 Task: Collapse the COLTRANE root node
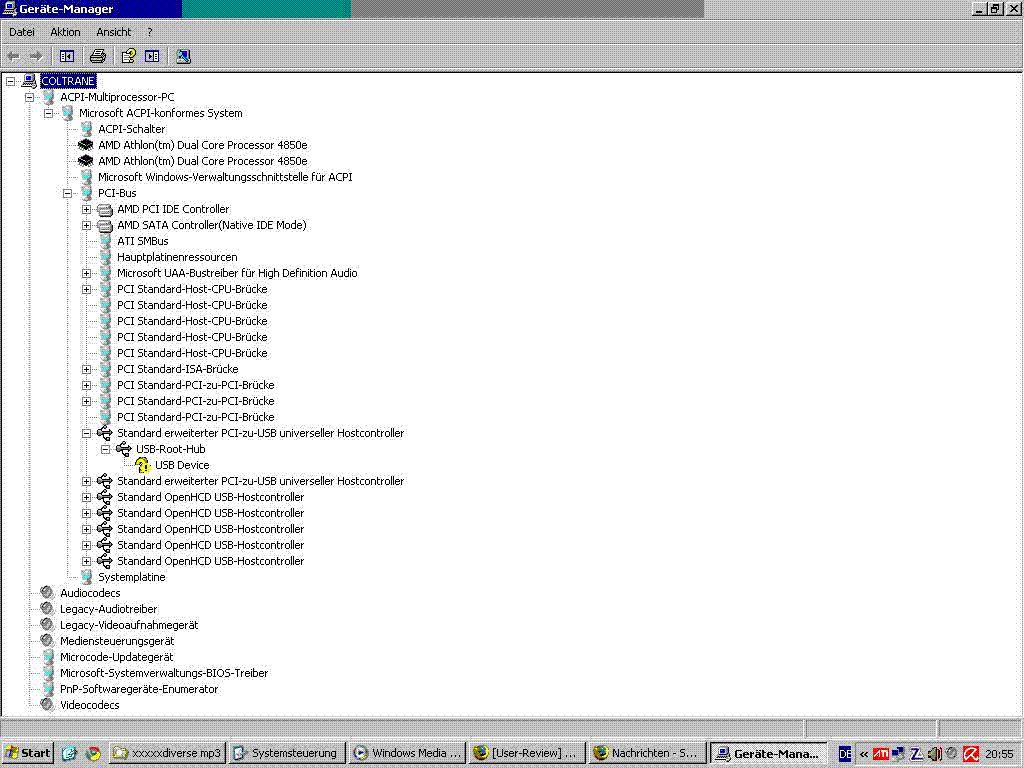click(10, 81)
